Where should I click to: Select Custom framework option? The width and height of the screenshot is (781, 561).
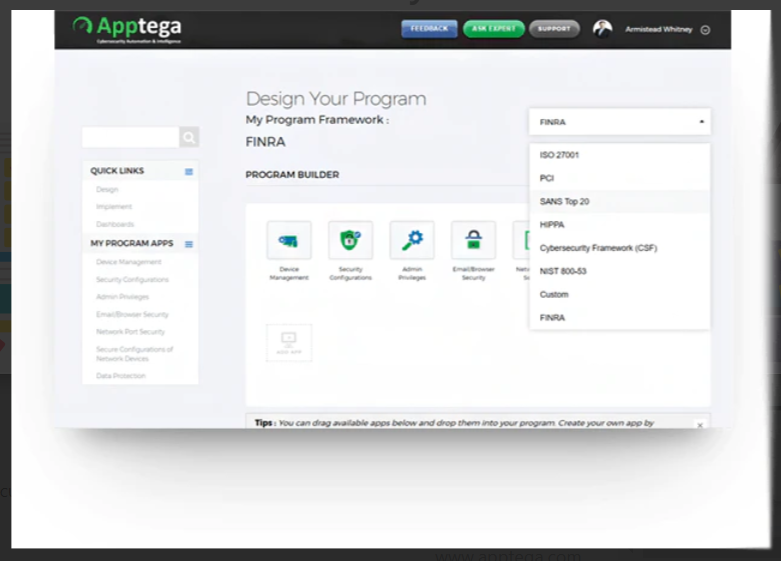tap(620, 294)
